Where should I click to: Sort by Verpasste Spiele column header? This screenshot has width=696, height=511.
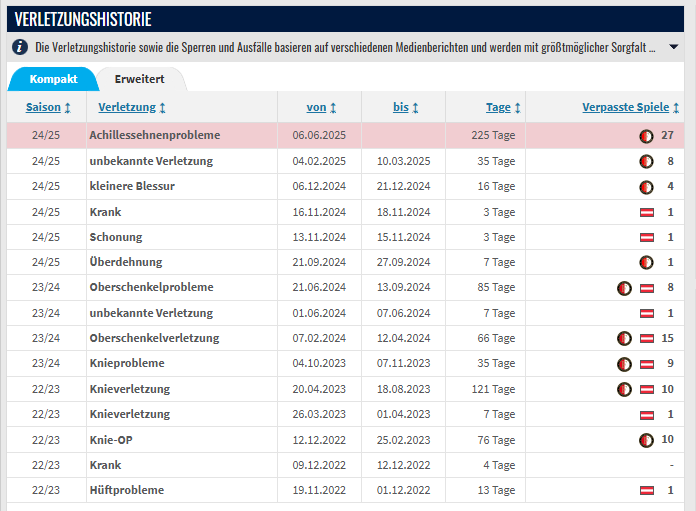pyautogui.click(x=630, y=107)
